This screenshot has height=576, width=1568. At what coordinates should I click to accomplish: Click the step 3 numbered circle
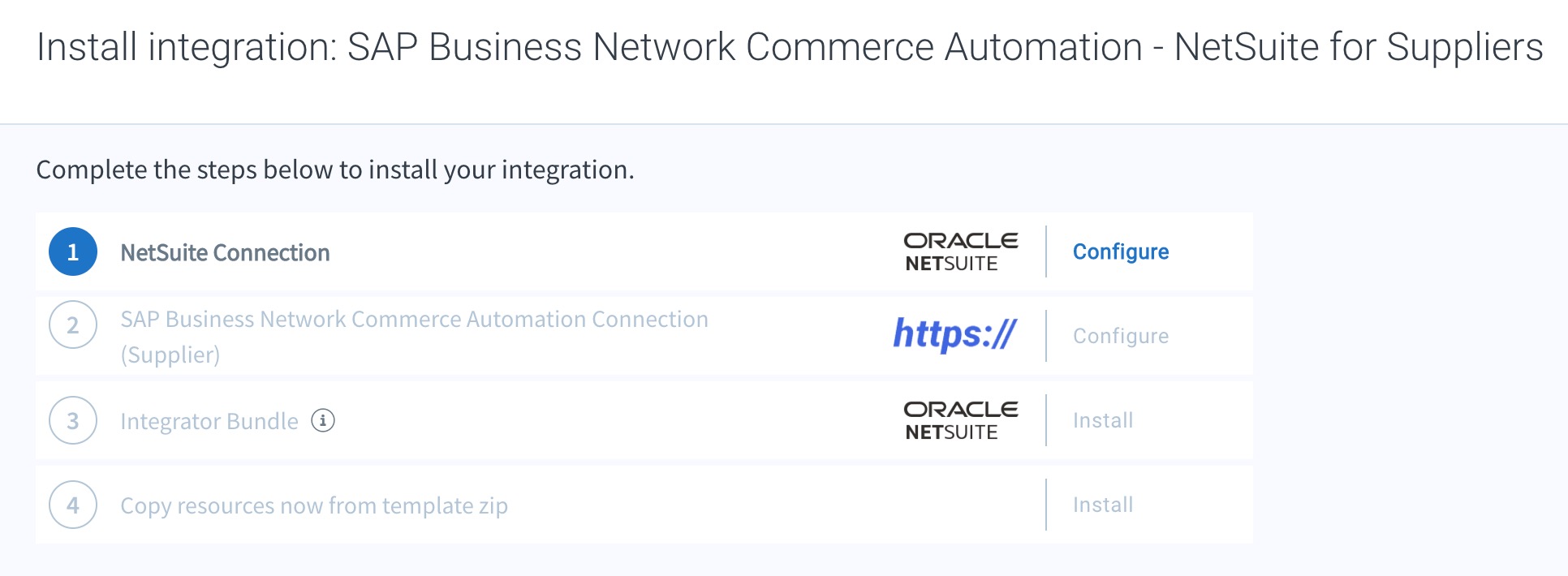(x=72, y=420)
